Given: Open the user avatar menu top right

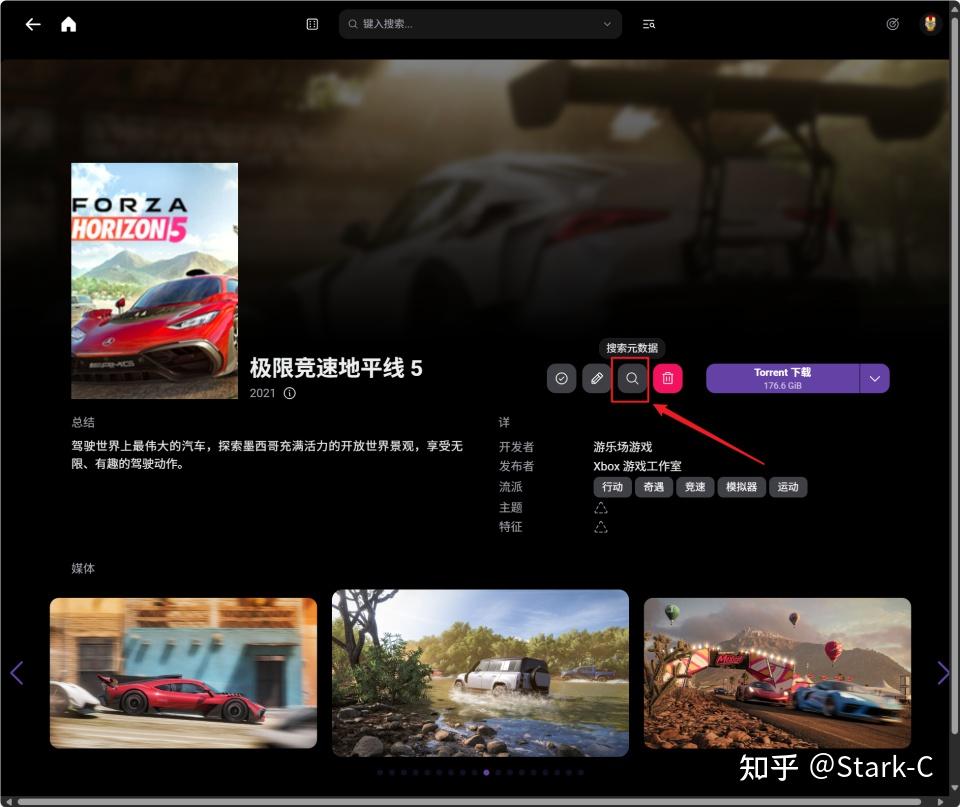Looking at the screenshot, I should click(x=930, y=24).
